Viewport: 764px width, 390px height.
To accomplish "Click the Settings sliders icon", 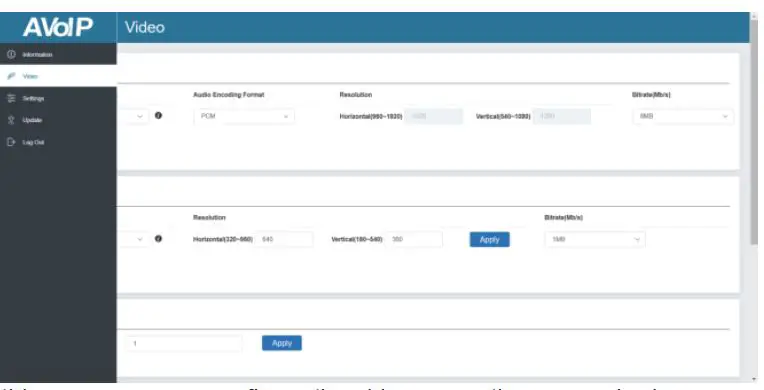I will coord(11,98).
